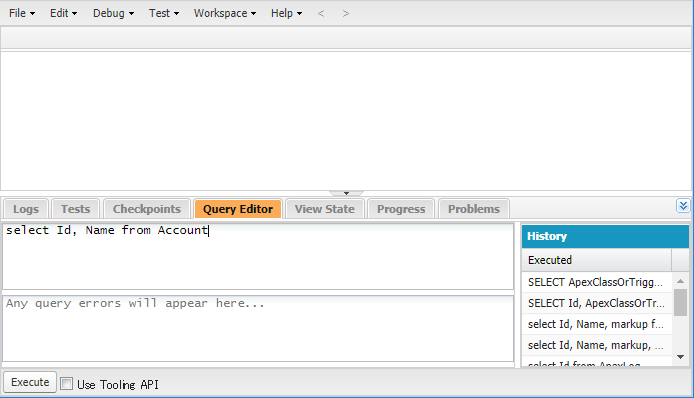The width and height of the screenshot is (694, 398).
Task: Select history query 'select Id, Name, markup f...'
Action: [x=597, y=324]
